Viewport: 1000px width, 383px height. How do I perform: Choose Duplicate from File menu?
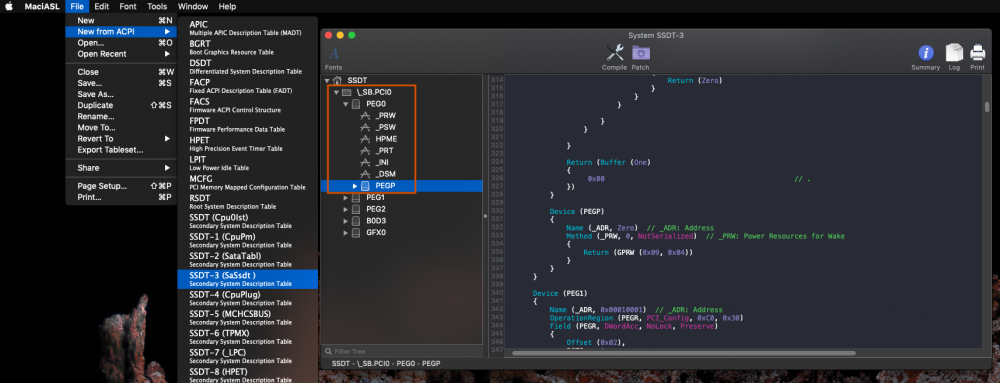121,105
